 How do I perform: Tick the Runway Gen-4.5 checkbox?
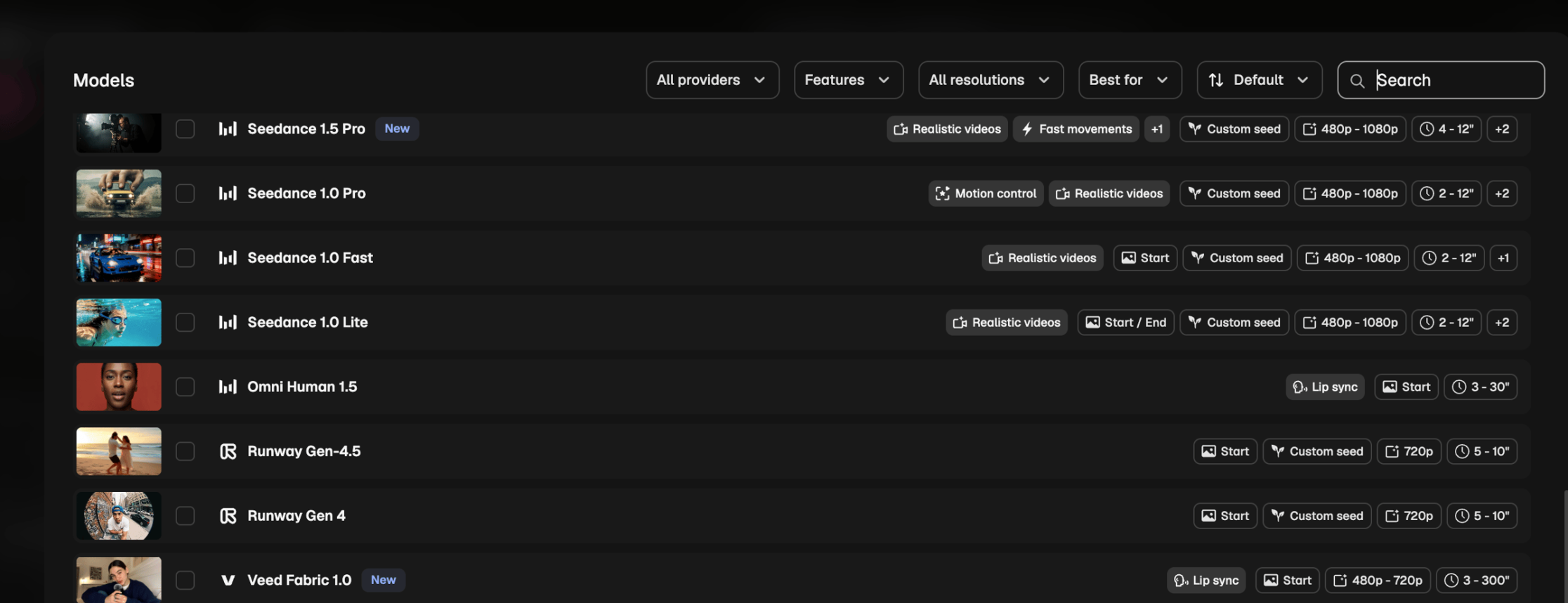point(185,451)
